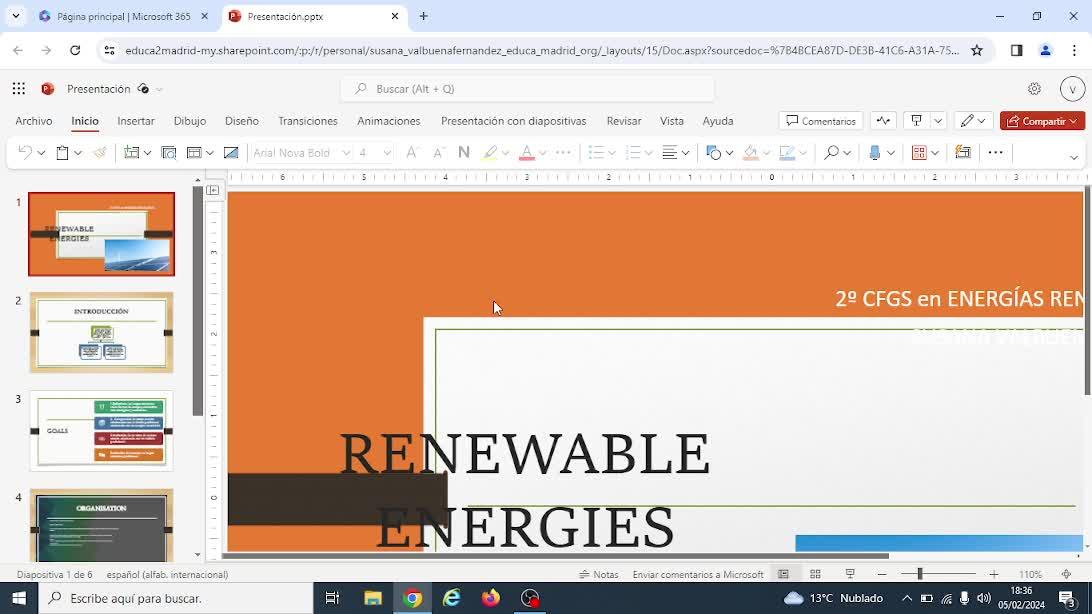The width and height of the screenshot is (1092, 614).
Task: Click the bold N formatting button
Action: tap(463, 153)
